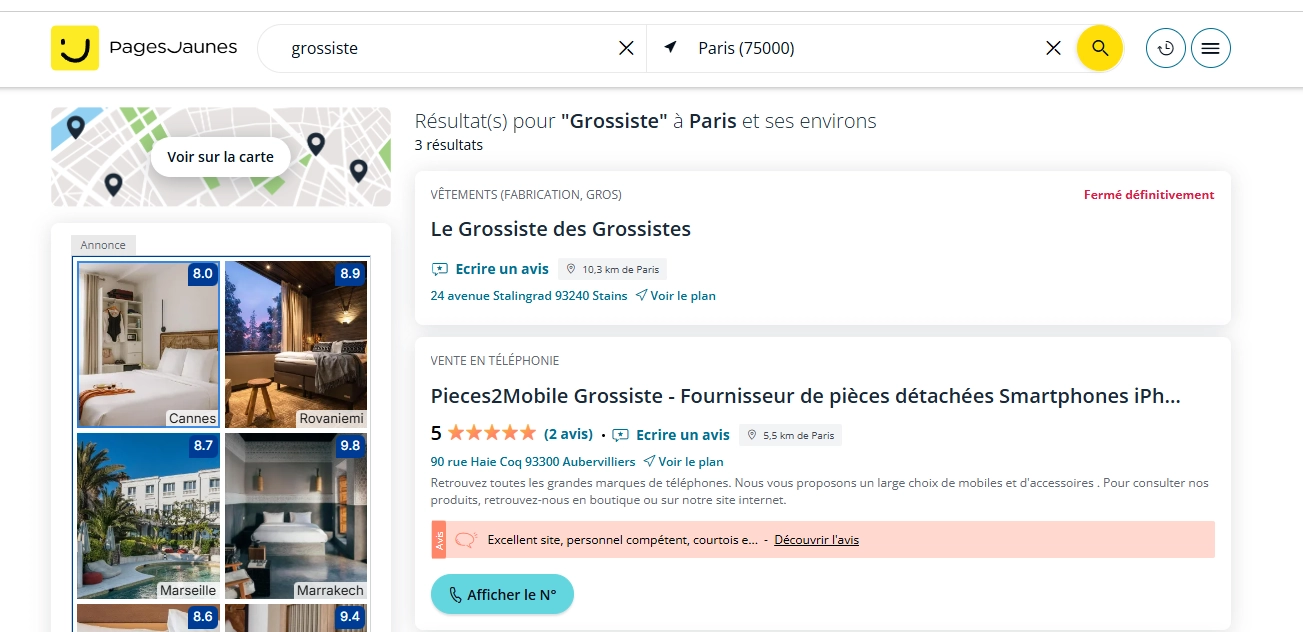Reveal the phone number with "Afficher le N°"

coord(502,594)
